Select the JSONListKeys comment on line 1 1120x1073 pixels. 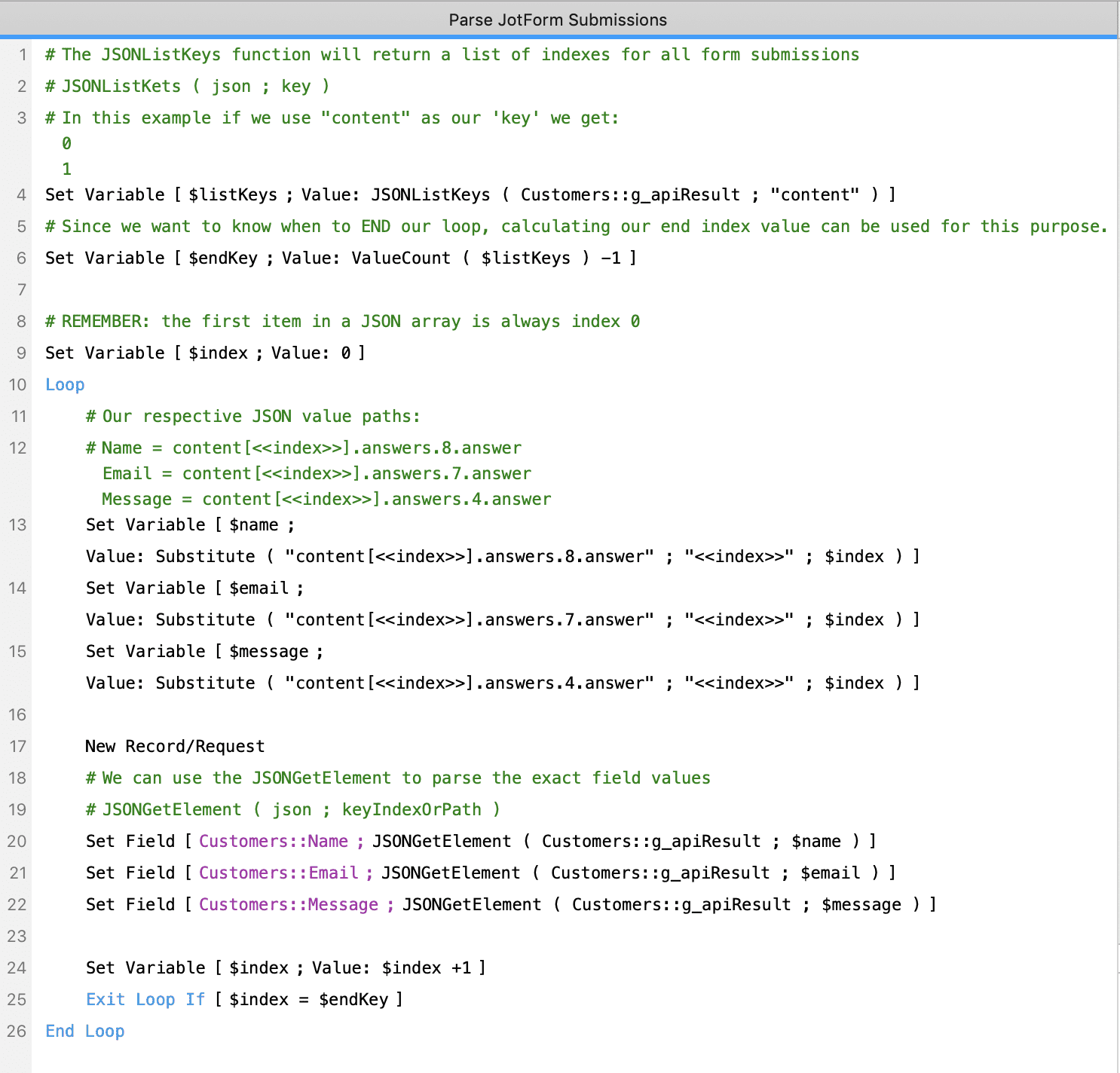coord(452,54)
